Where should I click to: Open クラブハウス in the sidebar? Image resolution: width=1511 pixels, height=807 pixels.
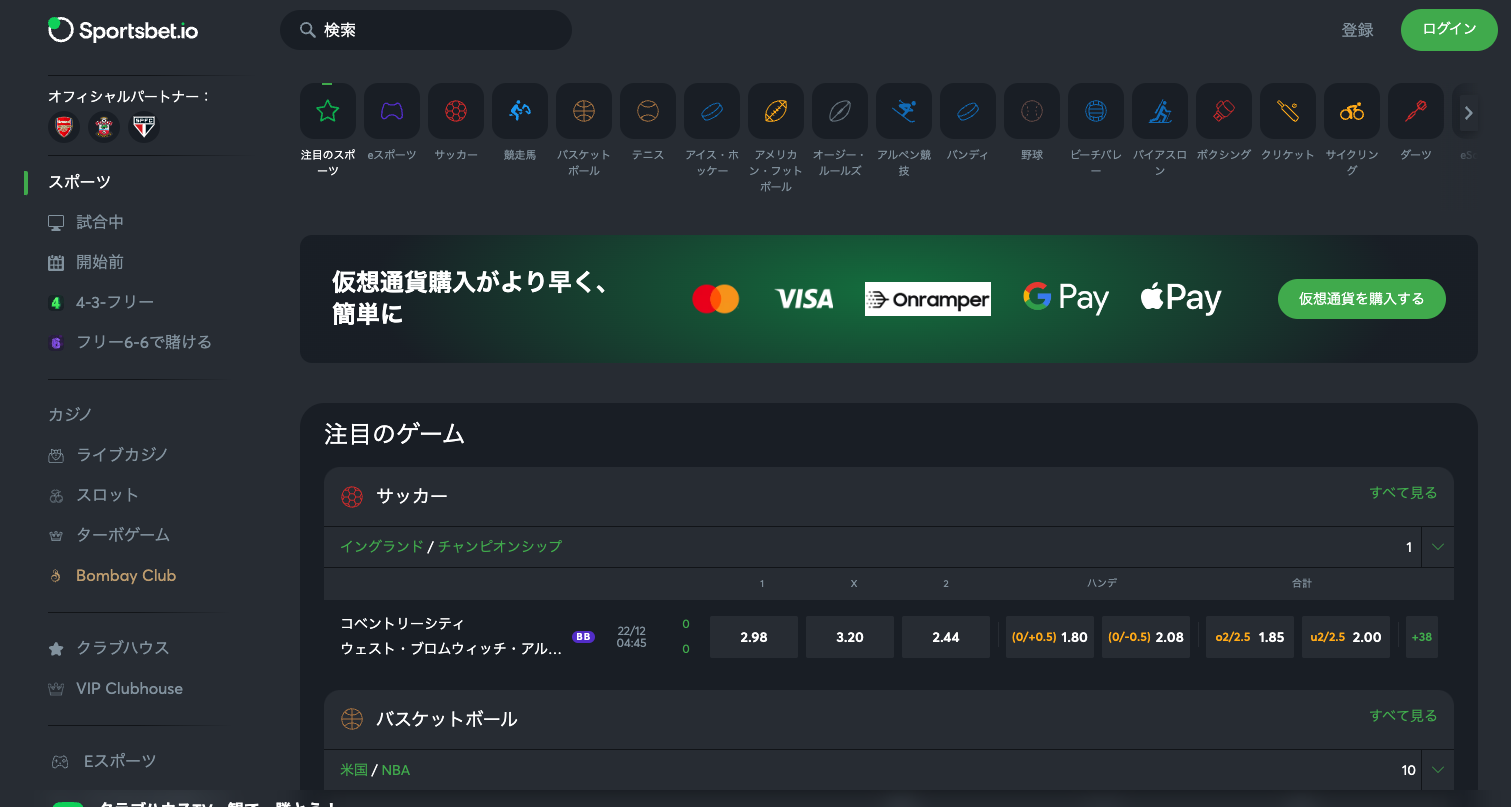tap(109, 648)
